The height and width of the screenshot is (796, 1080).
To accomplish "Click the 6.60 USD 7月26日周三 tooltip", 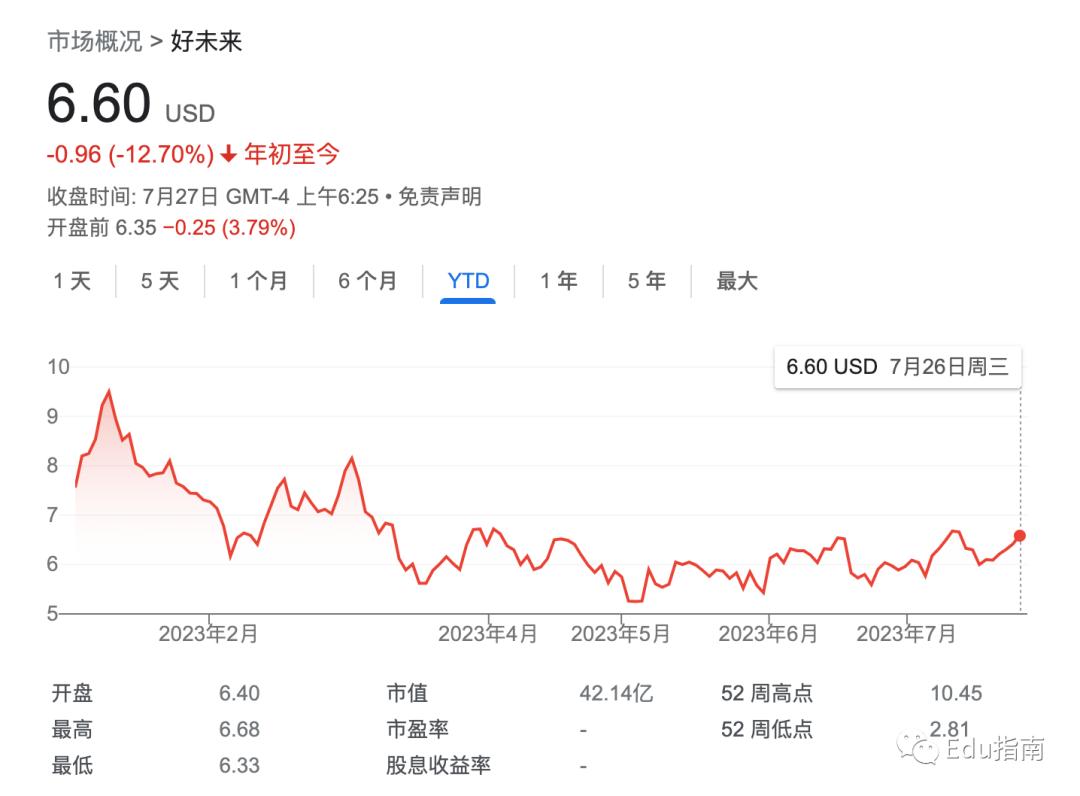I will (897, 367).
